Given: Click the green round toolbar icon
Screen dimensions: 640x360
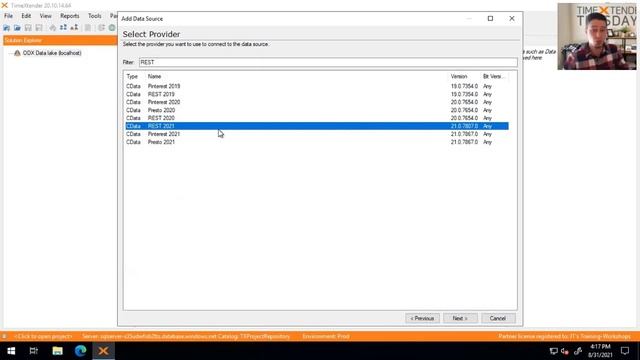Looking at the screenshot, I should point(112,28).
